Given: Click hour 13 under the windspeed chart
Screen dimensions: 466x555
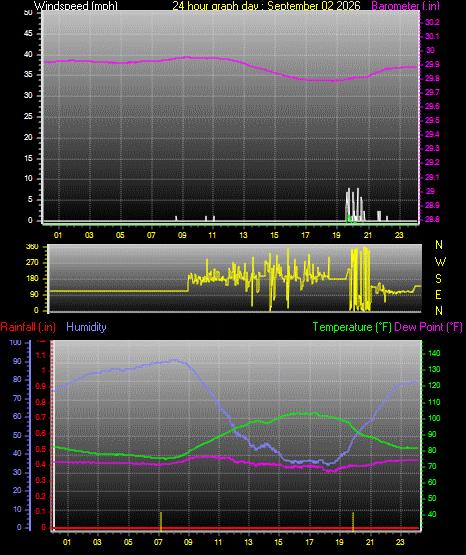Looking at the screenshot, I should 243,235.
